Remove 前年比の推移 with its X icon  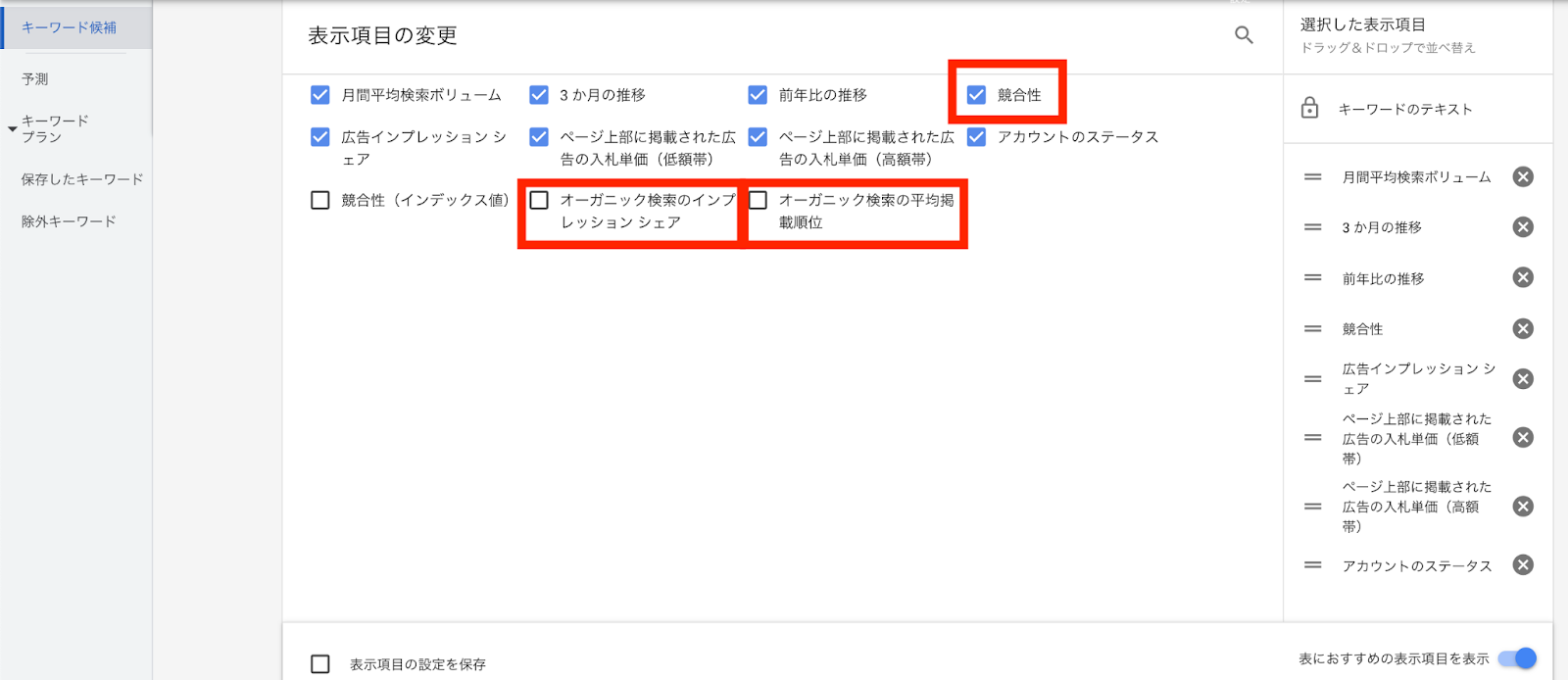point(1522,278)
